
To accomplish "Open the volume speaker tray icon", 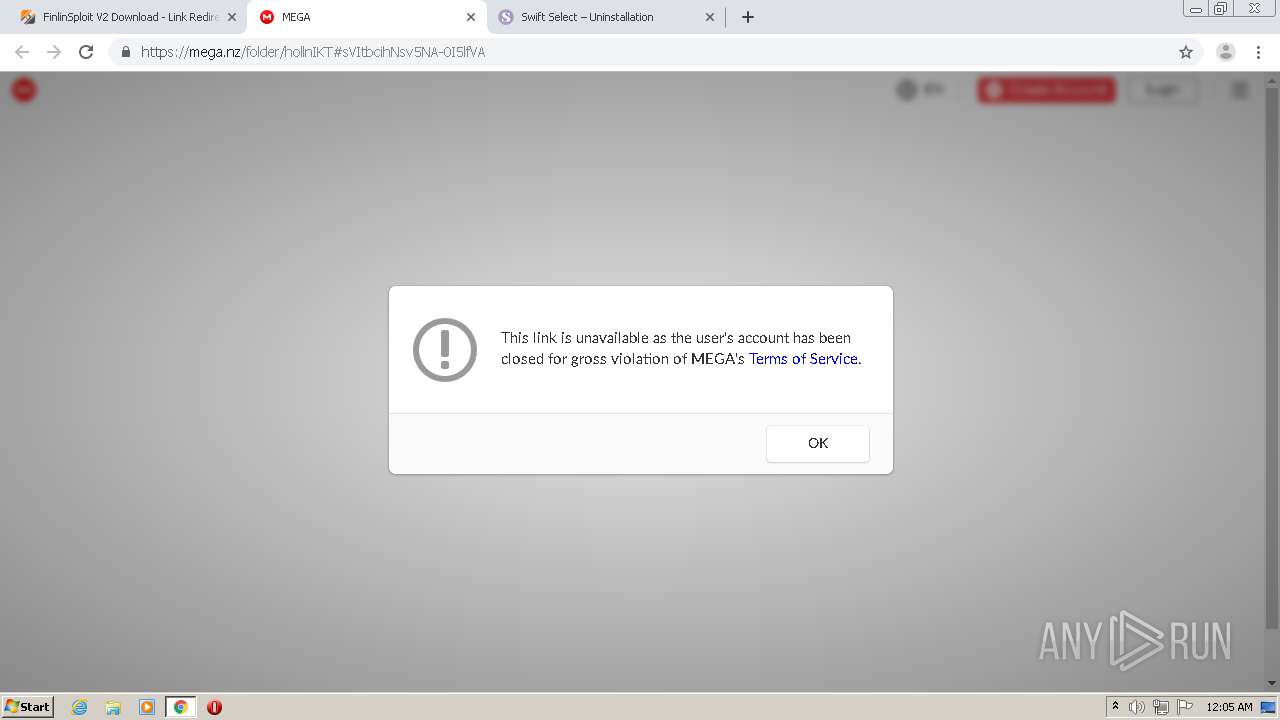I will tap(1137, 707).
